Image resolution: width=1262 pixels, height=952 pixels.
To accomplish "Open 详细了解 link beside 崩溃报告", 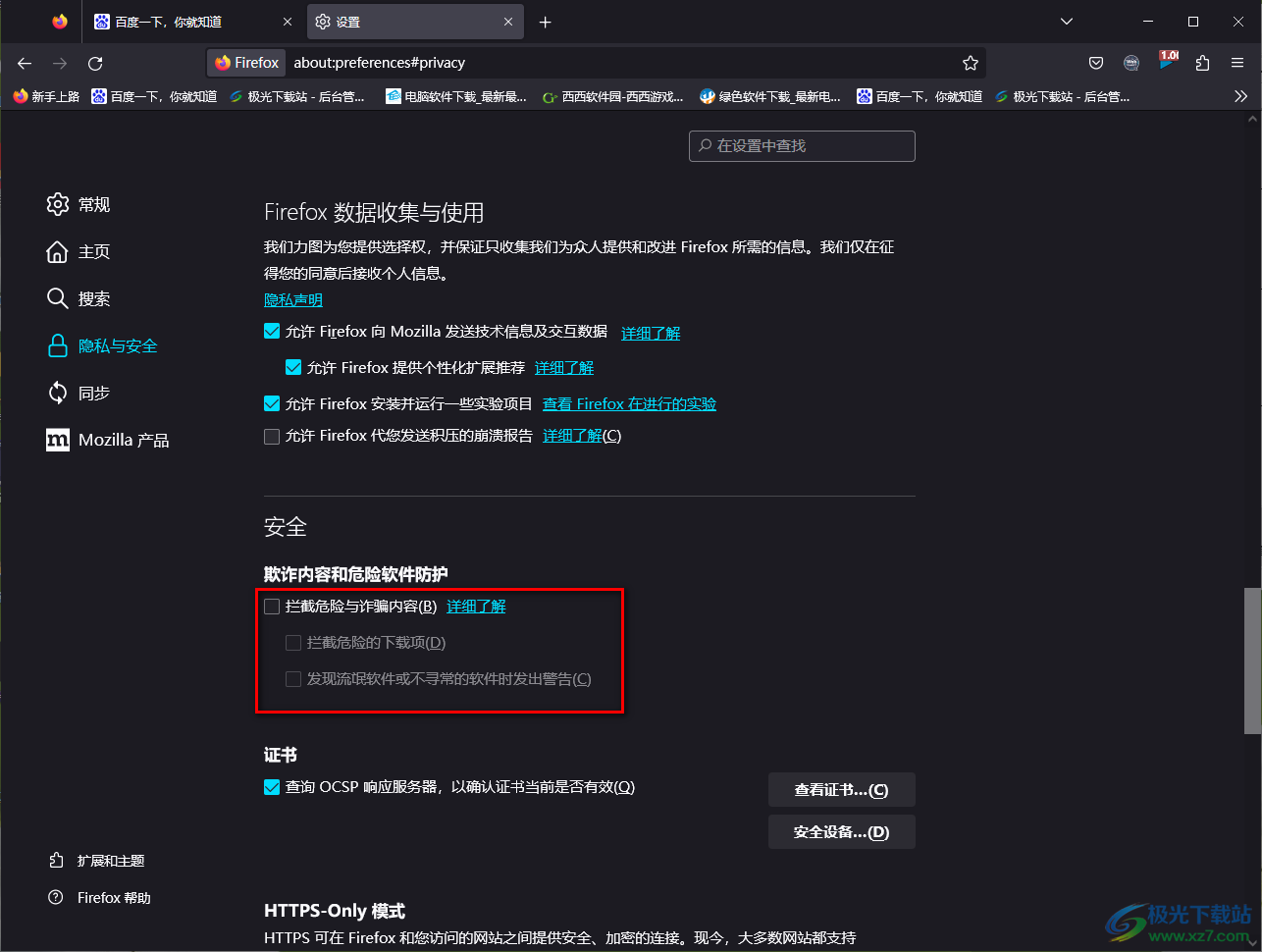I will [x=573, y=436].
